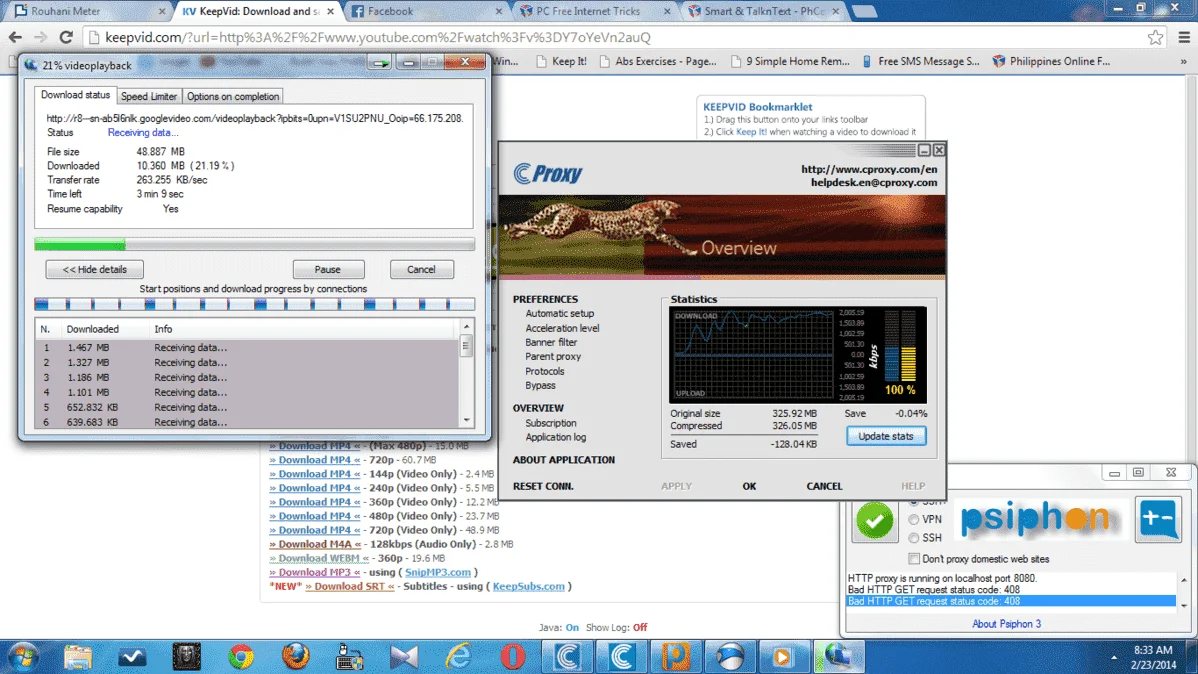
Task: Open the 9 Simple Home Rem... bookmark
Action: point(789,61)
